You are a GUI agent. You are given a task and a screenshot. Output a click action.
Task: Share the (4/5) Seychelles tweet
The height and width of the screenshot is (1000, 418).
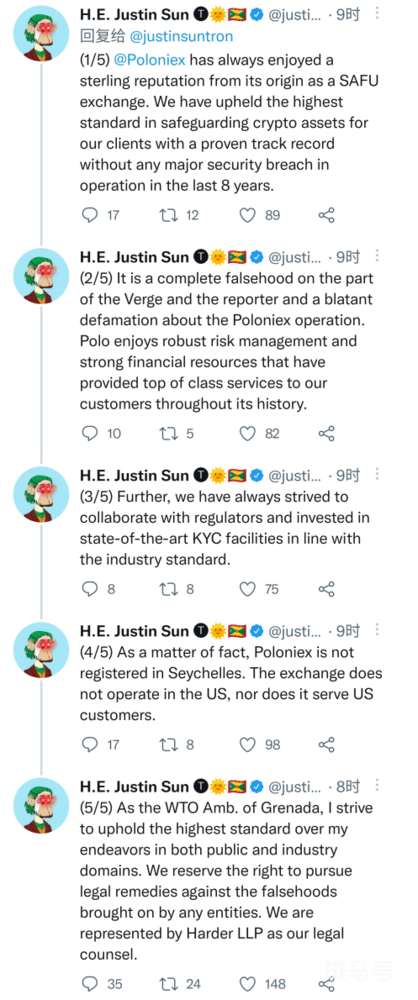(x=327, y=744)
